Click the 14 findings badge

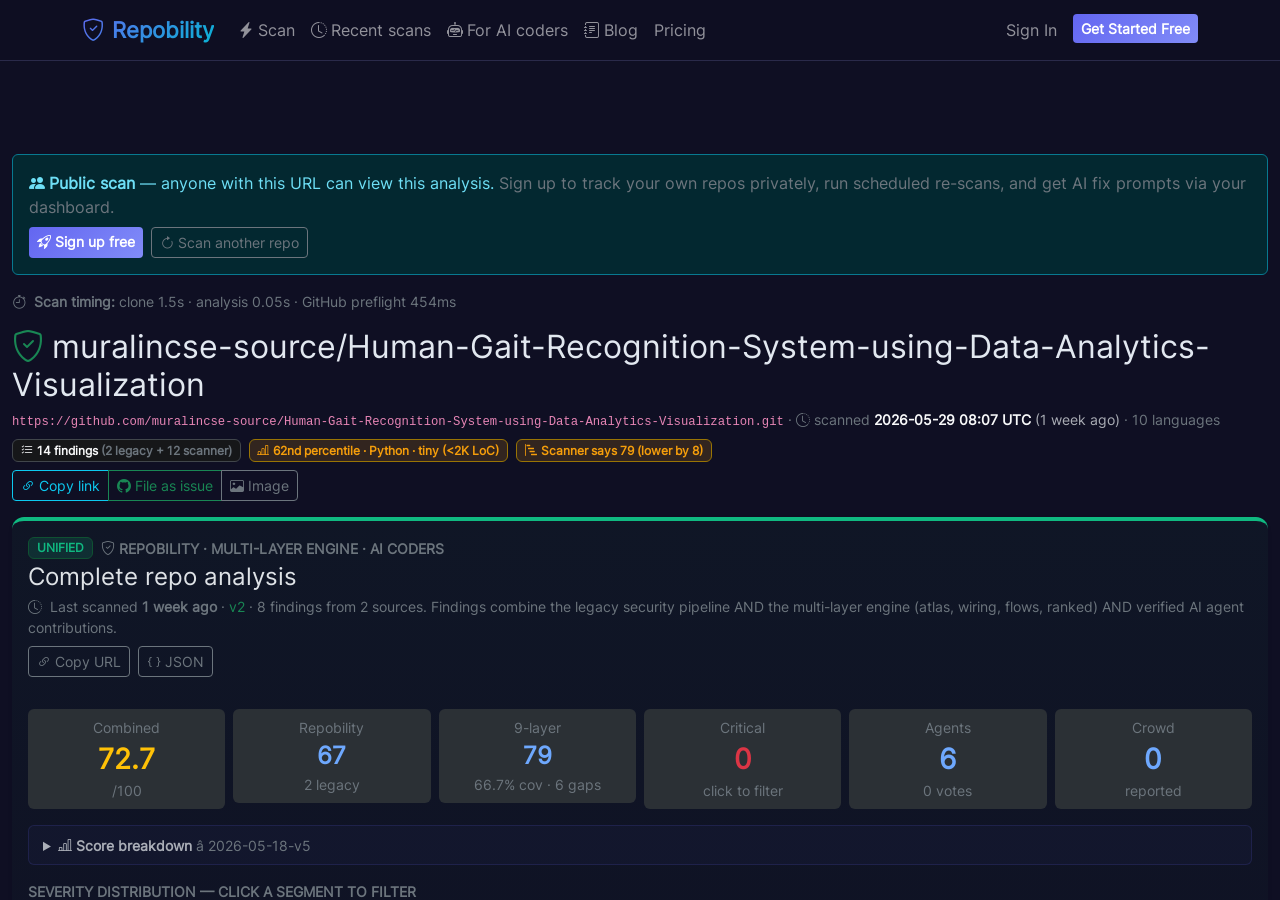(126, 450)
